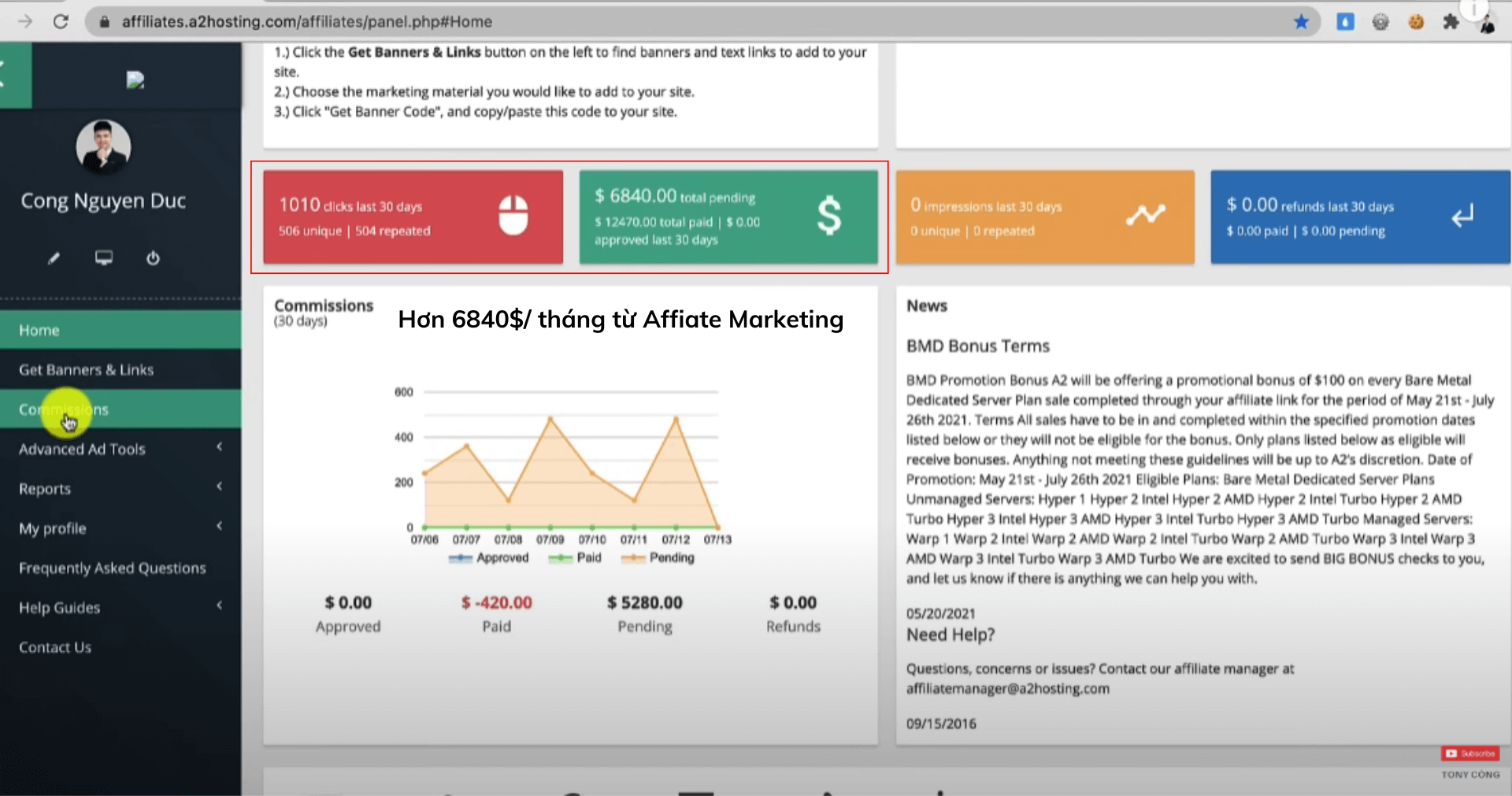The height and width of the screenshot is (796, 1512).
Task: Click the BMD Bonus Terms news heading
Action: pos(978,346)
